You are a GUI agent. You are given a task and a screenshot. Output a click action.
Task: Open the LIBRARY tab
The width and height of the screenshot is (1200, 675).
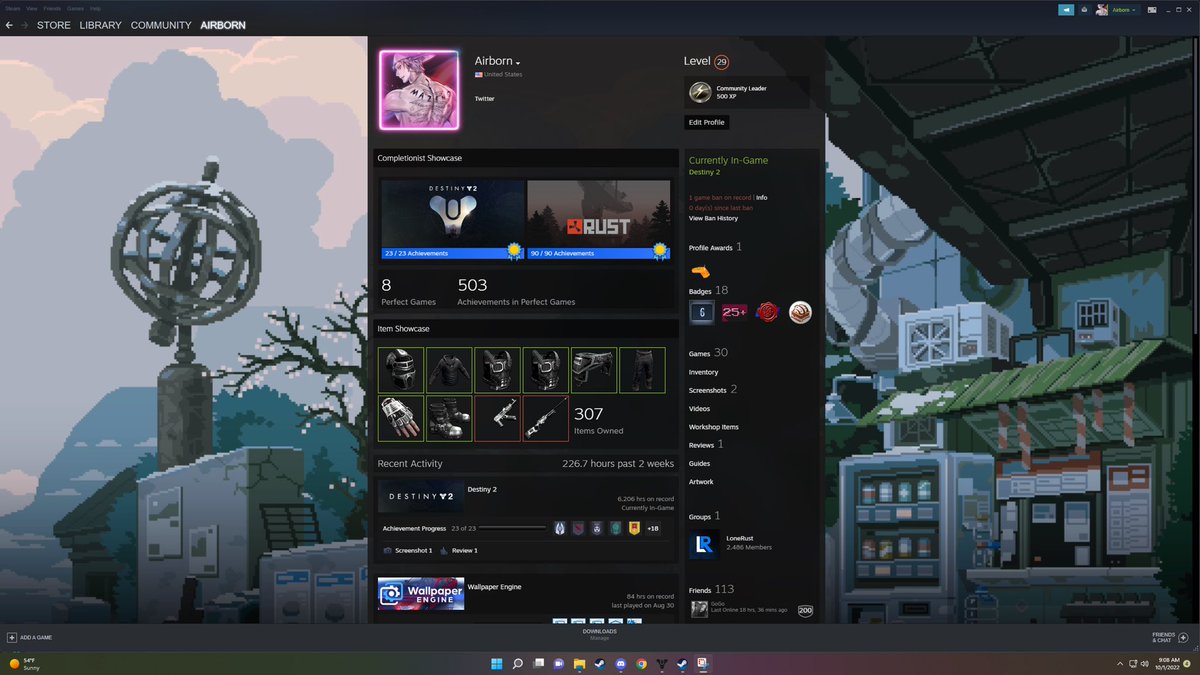coord(100,25)
